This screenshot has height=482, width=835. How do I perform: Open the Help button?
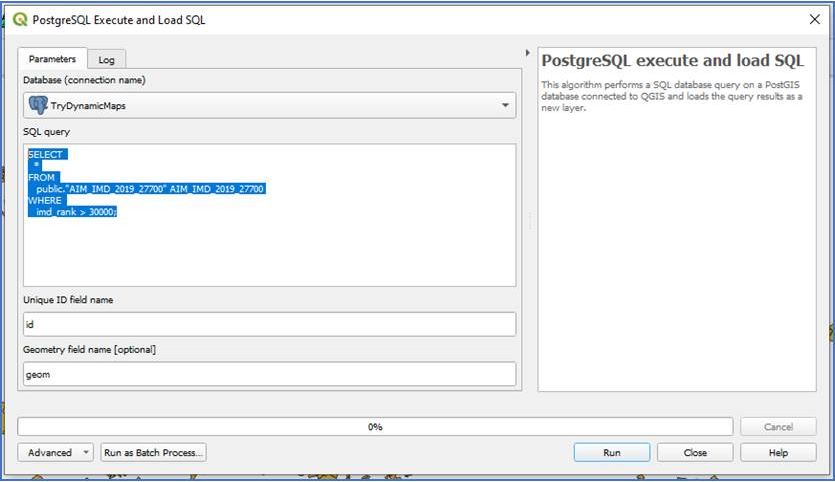pos(778,452)
